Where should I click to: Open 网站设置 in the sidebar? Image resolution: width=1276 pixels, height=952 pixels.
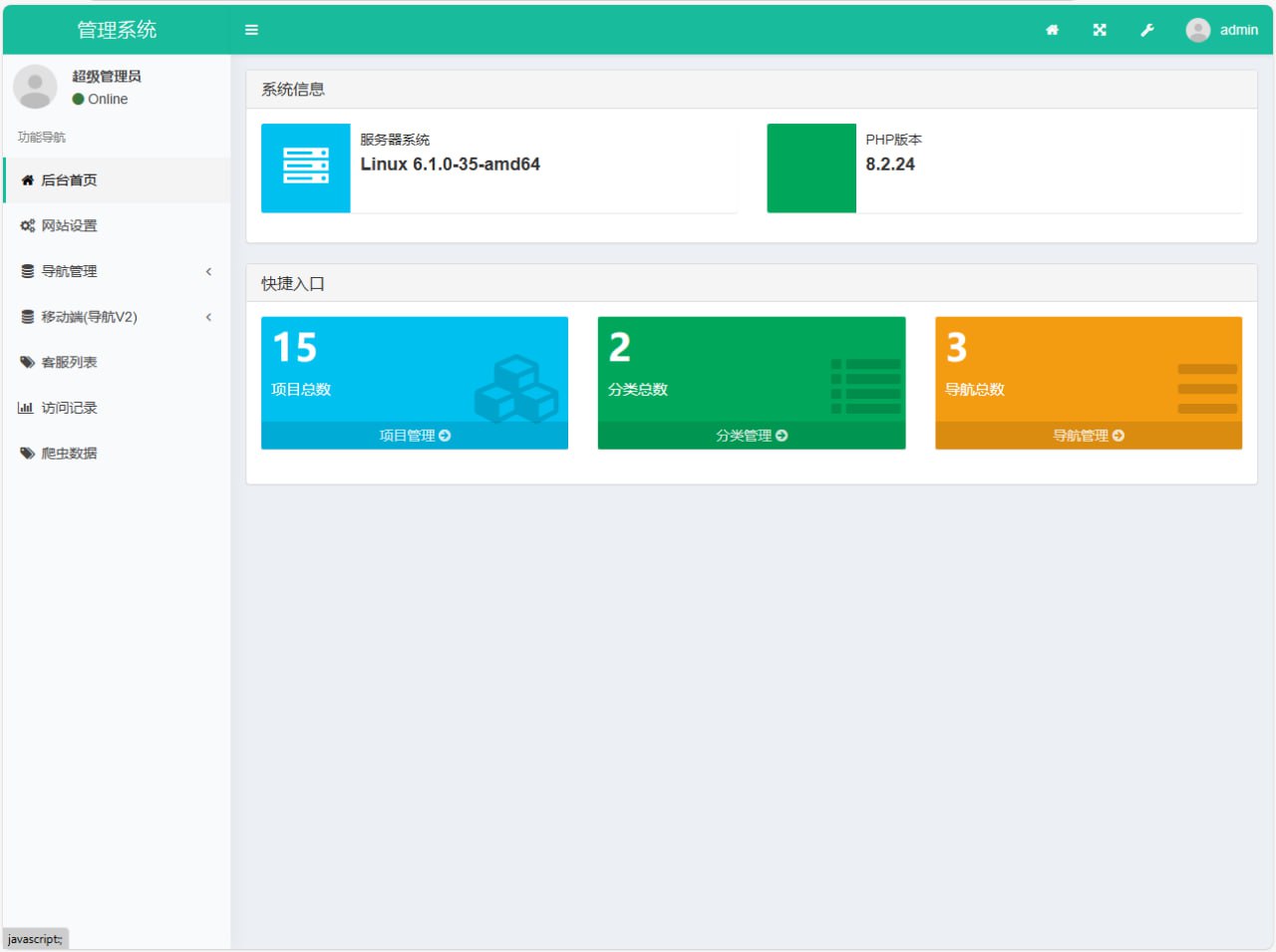click(x=69, y=226)
